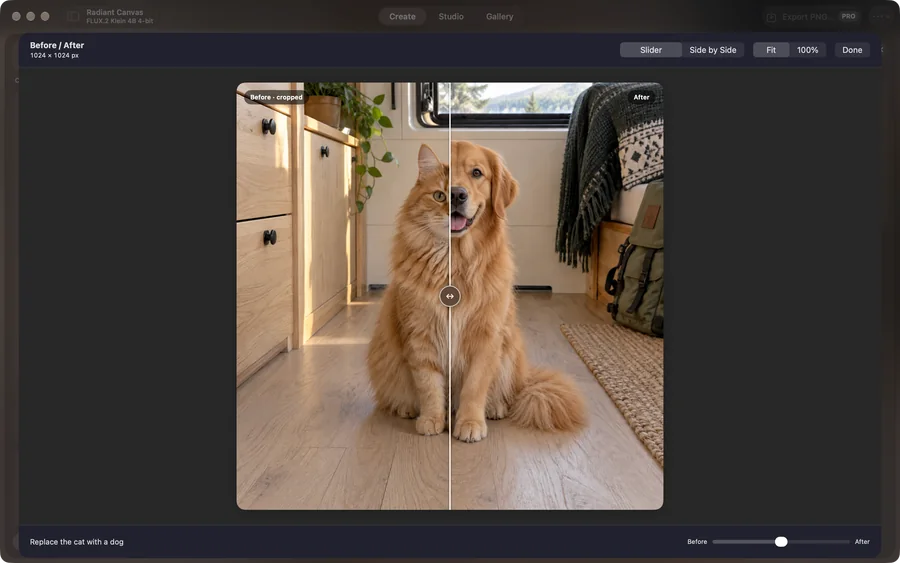
Task: Click the Before/After slider thumb
Action: coord(781,542)
